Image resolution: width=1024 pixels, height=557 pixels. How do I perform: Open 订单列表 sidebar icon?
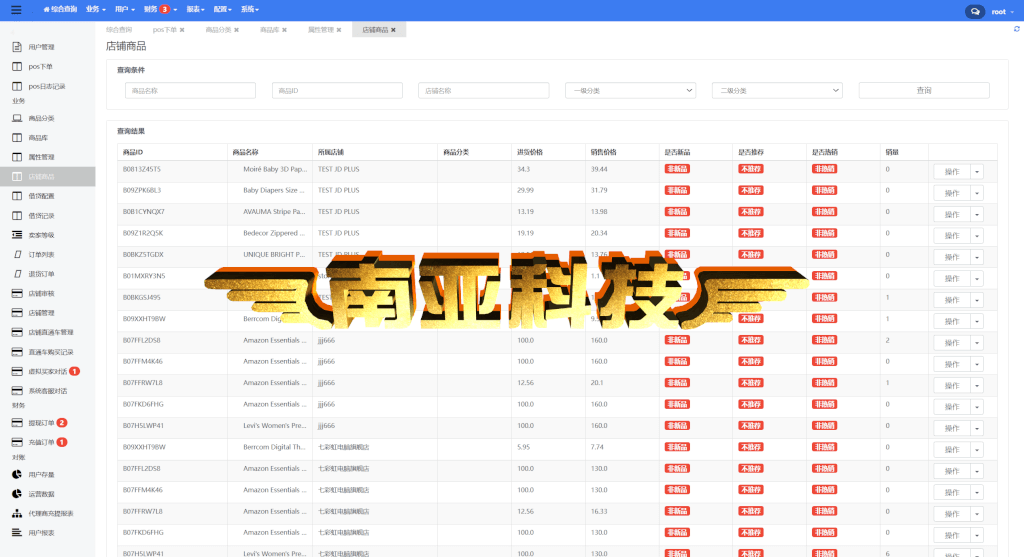point(18,255)
